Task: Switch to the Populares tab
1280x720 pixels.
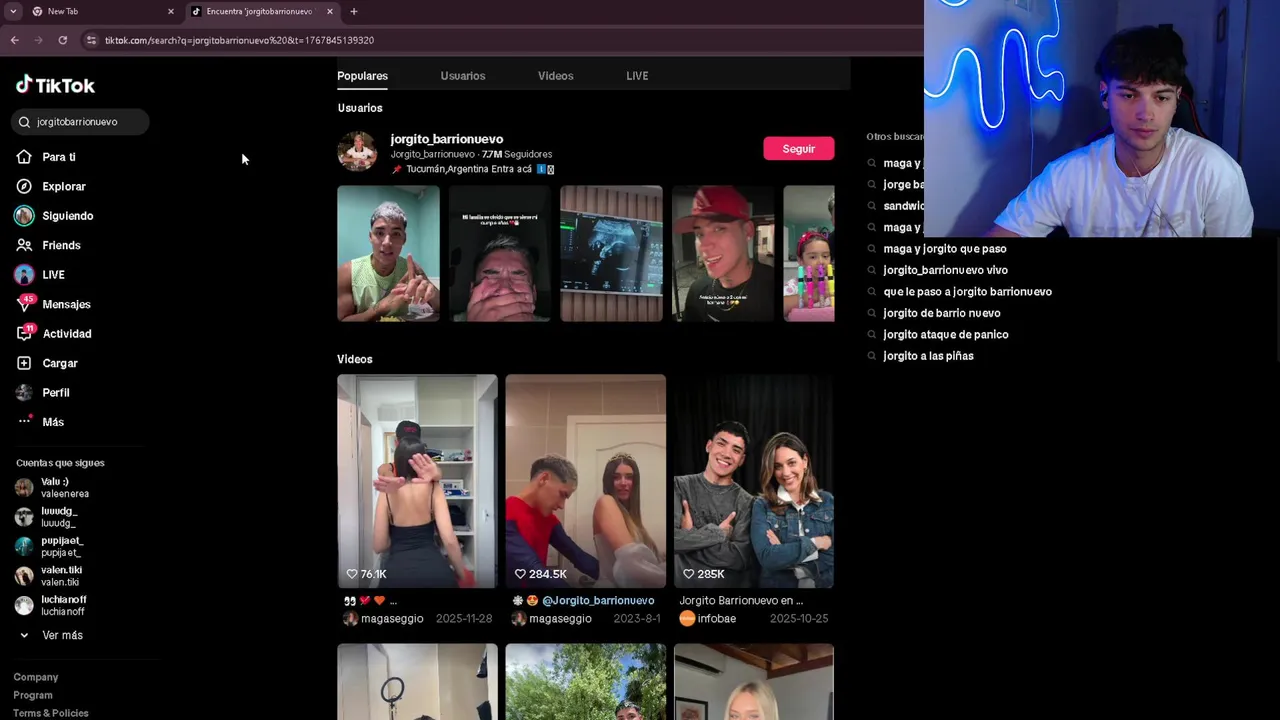Action: (x=362, y=76)
